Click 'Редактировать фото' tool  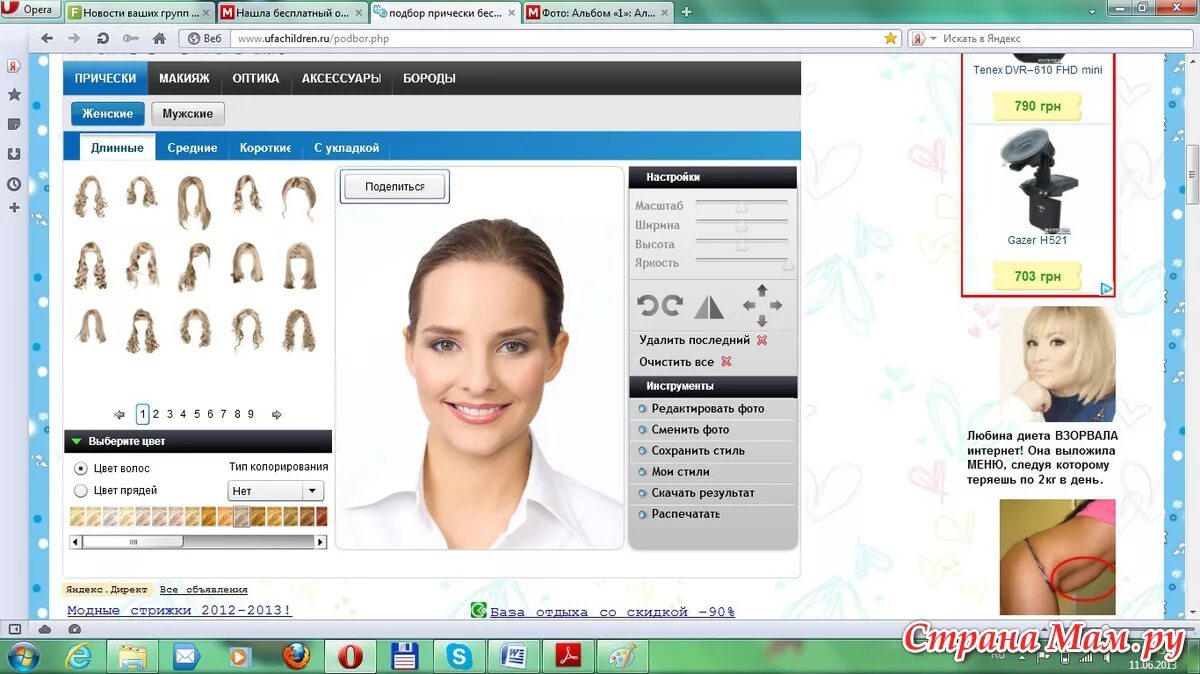[708, 408]
